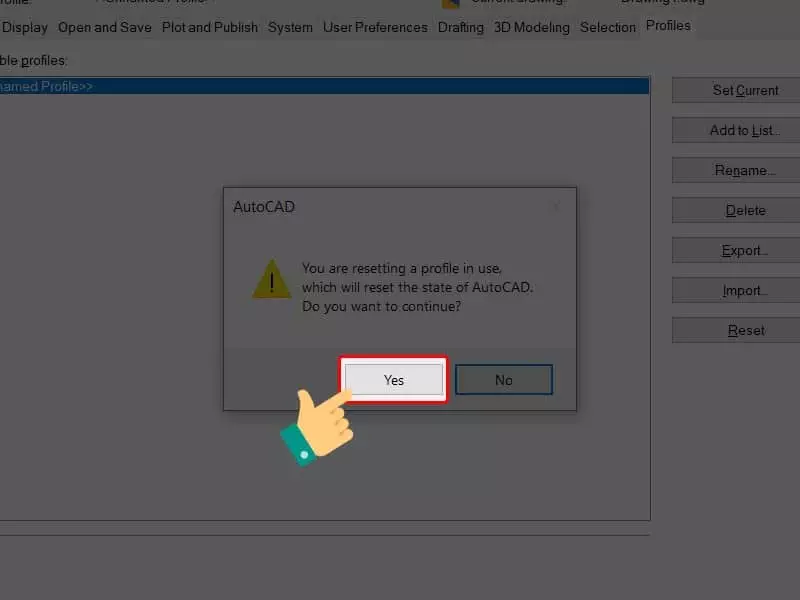Close the AutoCAD warning dialog
800x600 pixels.
tap(556, 207)
